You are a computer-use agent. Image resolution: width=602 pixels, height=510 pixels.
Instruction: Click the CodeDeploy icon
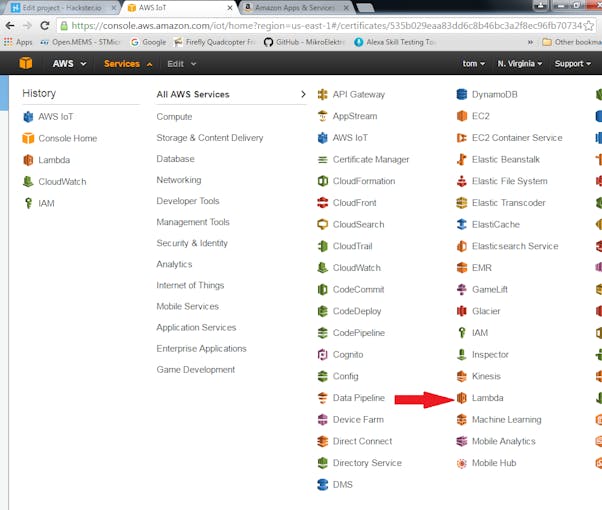click(322, 311)
